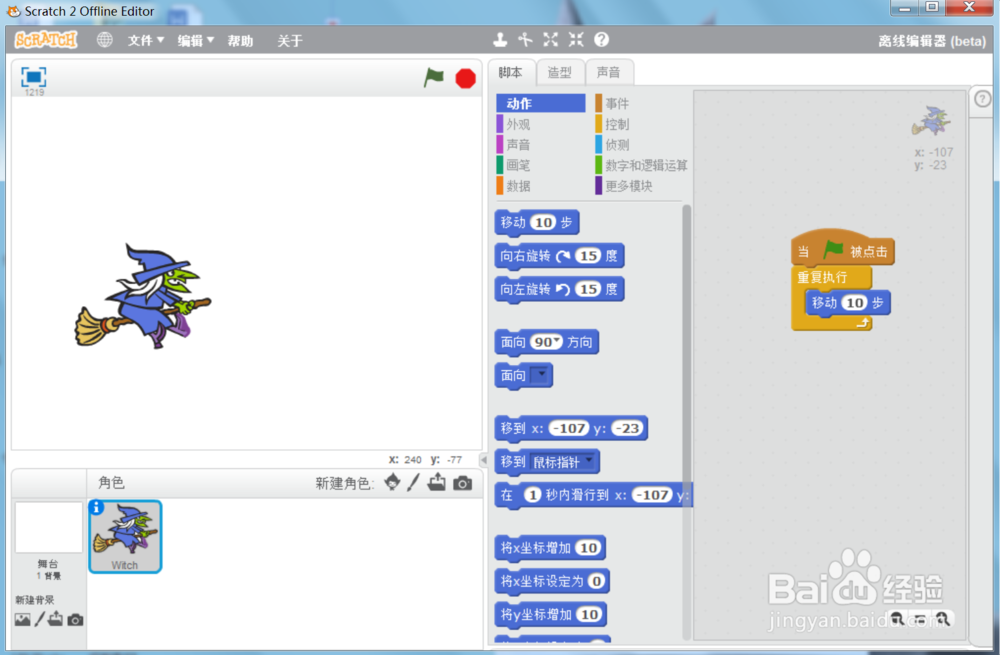This screenshot has height=655, width=1000.
Task: Click steps field in palette 移动 10 步 block
Action: pos(543,223)
